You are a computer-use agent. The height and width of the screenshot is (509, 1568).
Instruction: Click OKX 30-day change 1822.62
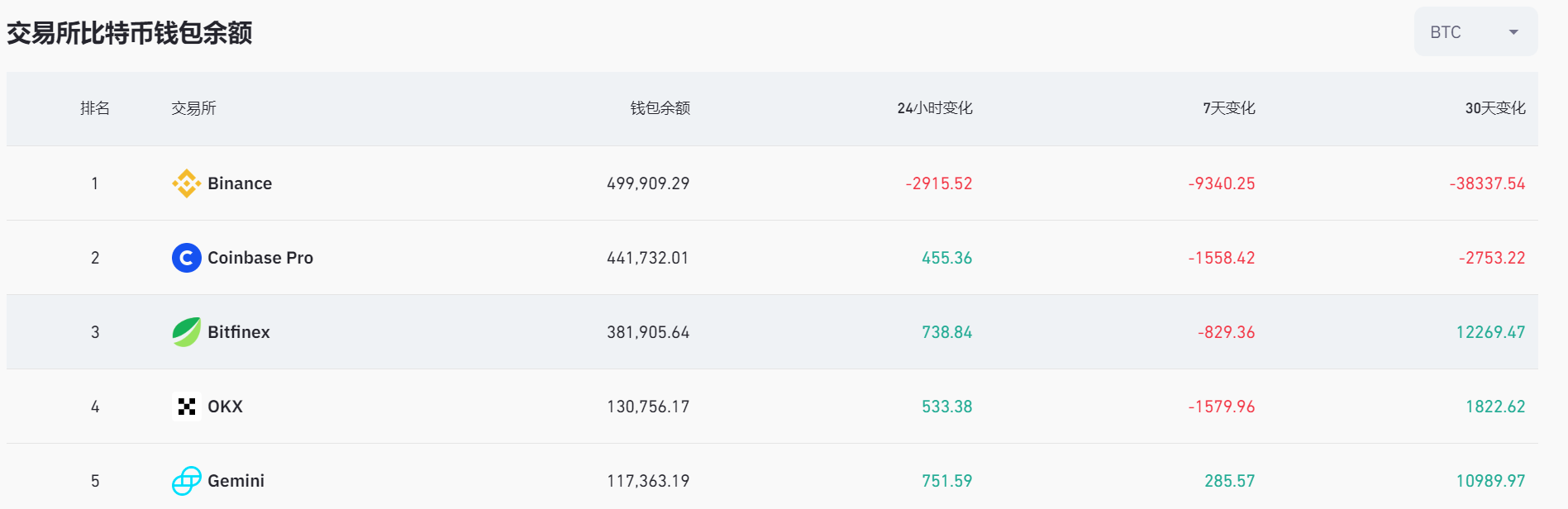point(1495,407)
